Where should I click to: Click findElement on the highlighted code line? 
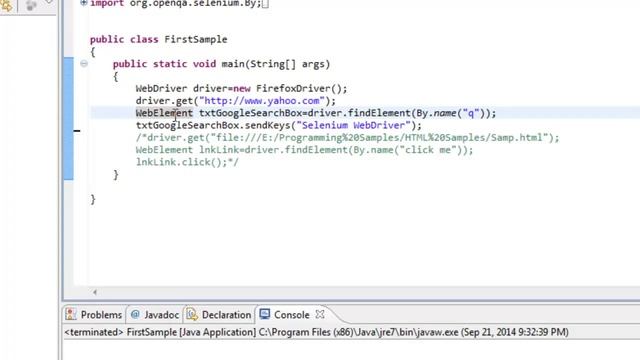pos(379,113)
